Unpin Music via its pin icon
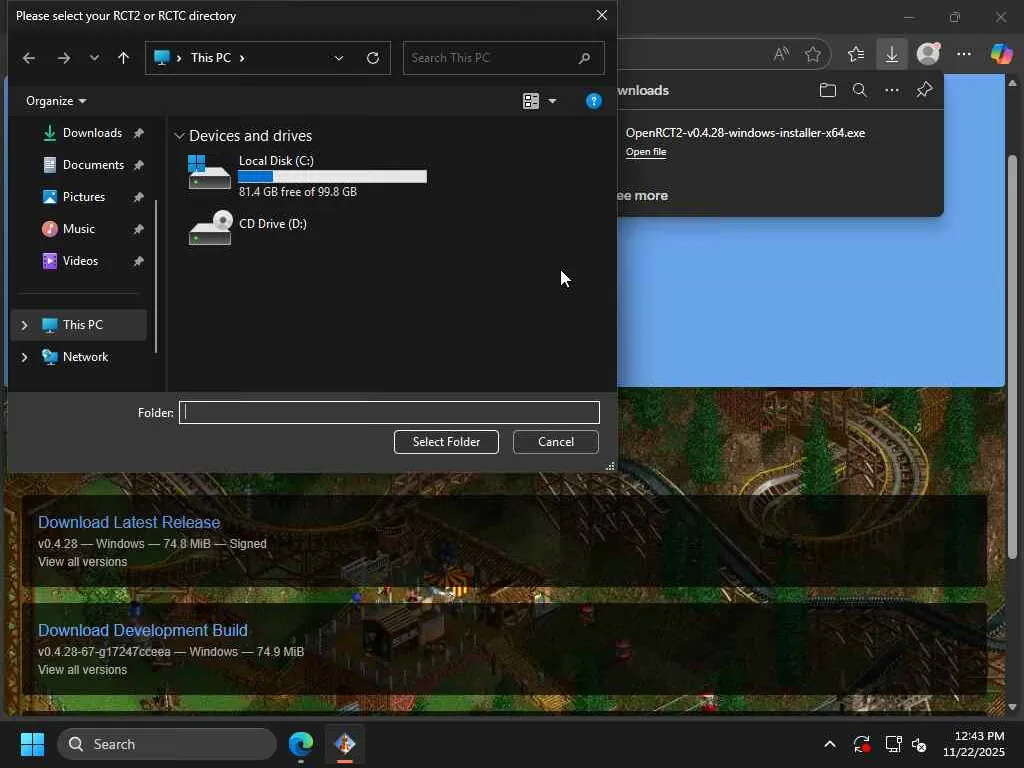1024x768 pixels. point(138,229)
